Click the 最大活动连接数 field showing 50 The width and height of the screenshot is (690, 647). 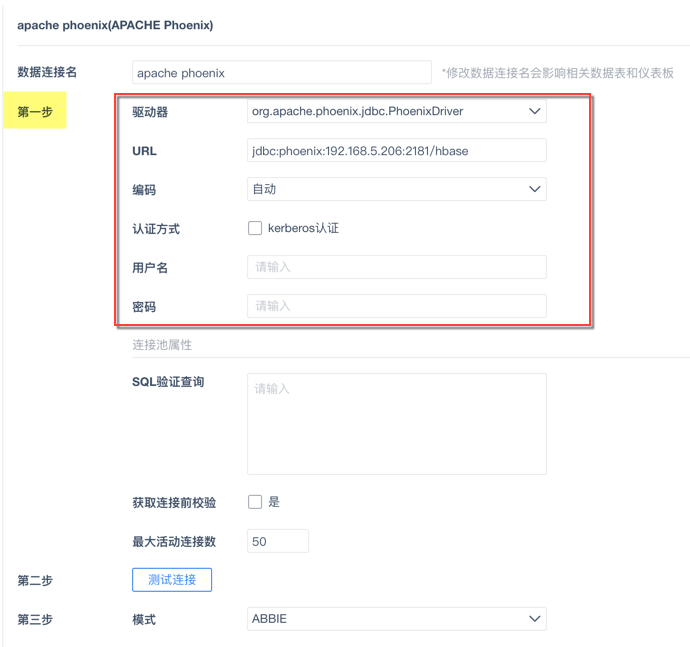(278, 541)
